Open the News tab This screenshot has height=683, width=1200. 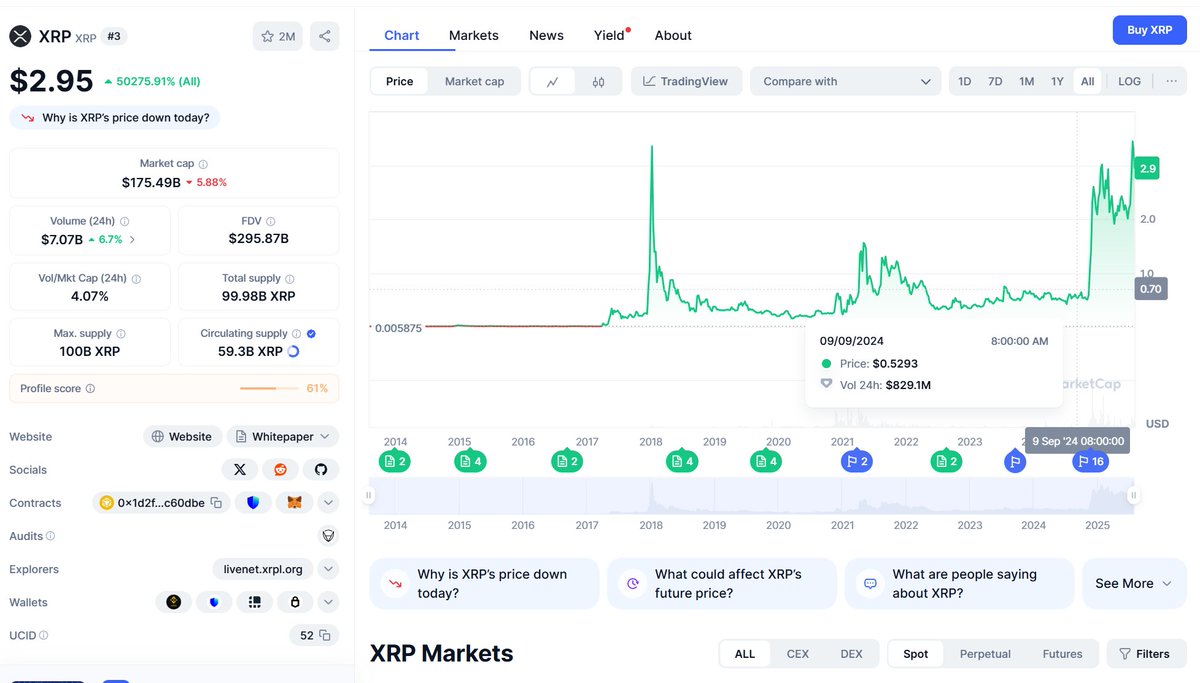[x=546, y=35]
